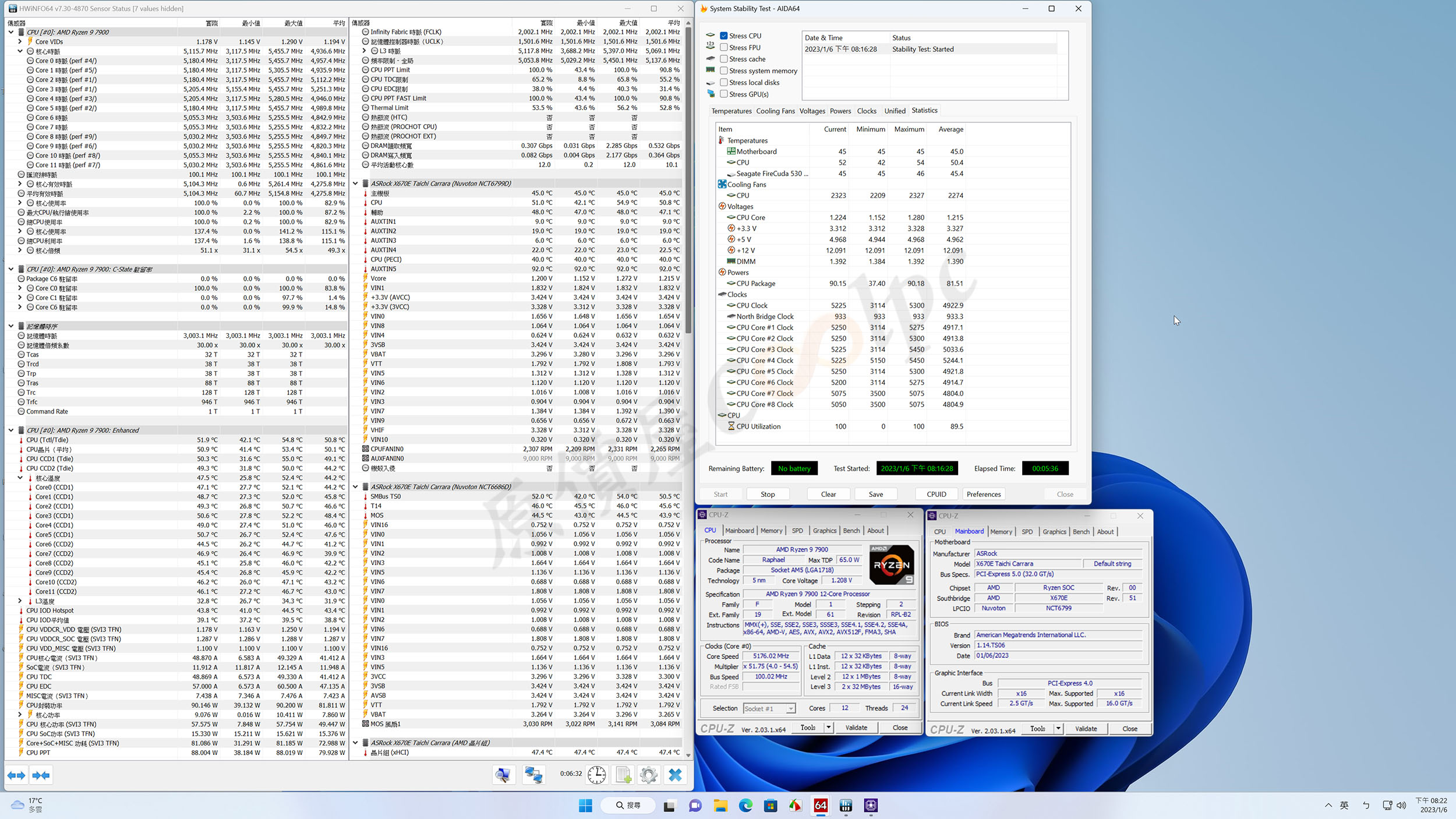Click HWiNFO log file save icon
Screen dimensions: 1456x819
[623, 775]
